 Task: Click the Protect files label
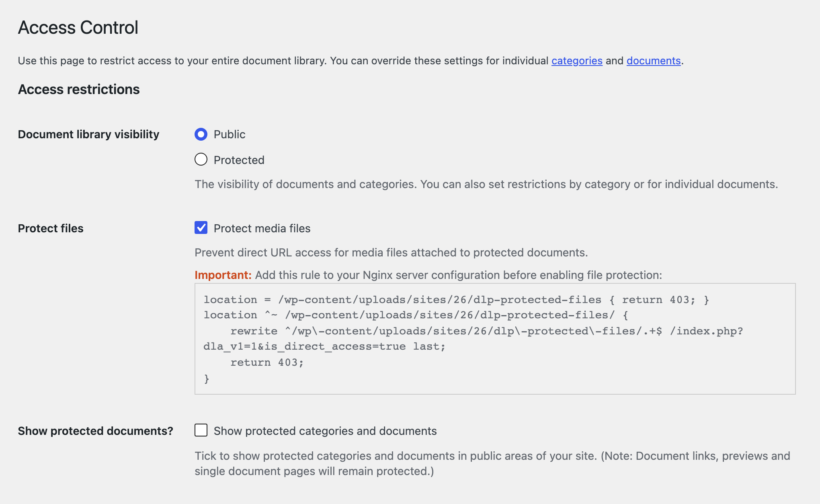pyautogui.click(x=51, y=228)
